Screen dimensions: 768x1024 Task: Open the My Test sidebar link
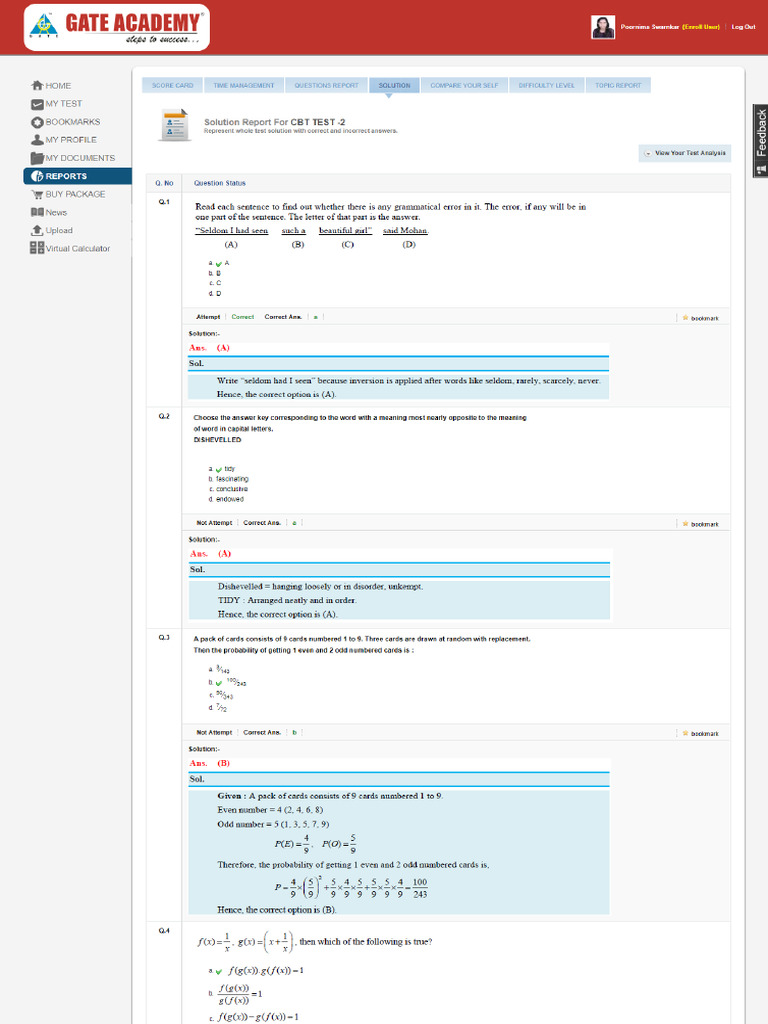click(63, 104)
